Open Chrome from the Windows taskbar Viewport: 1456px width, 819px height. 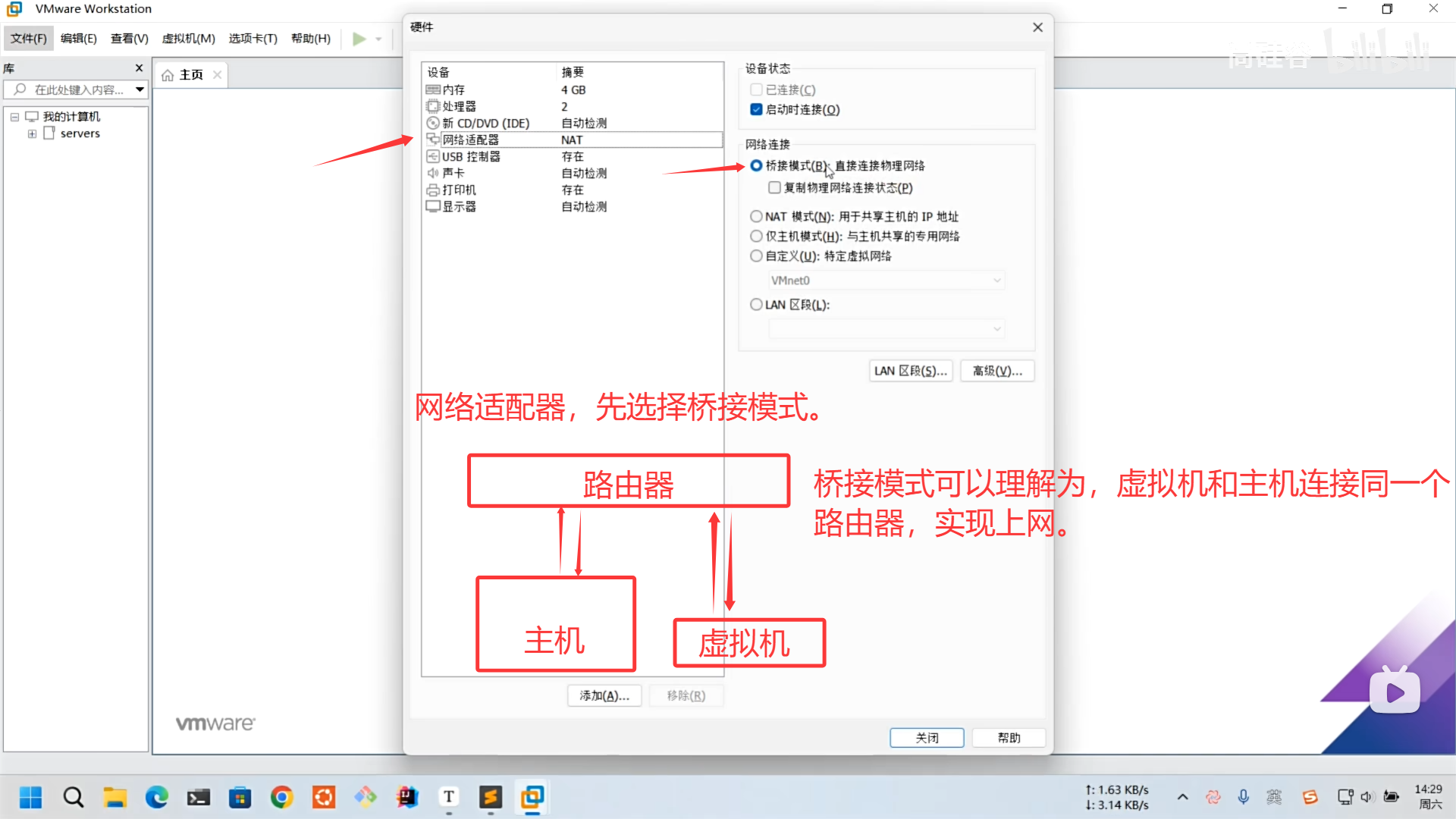[x=282, y=797]
